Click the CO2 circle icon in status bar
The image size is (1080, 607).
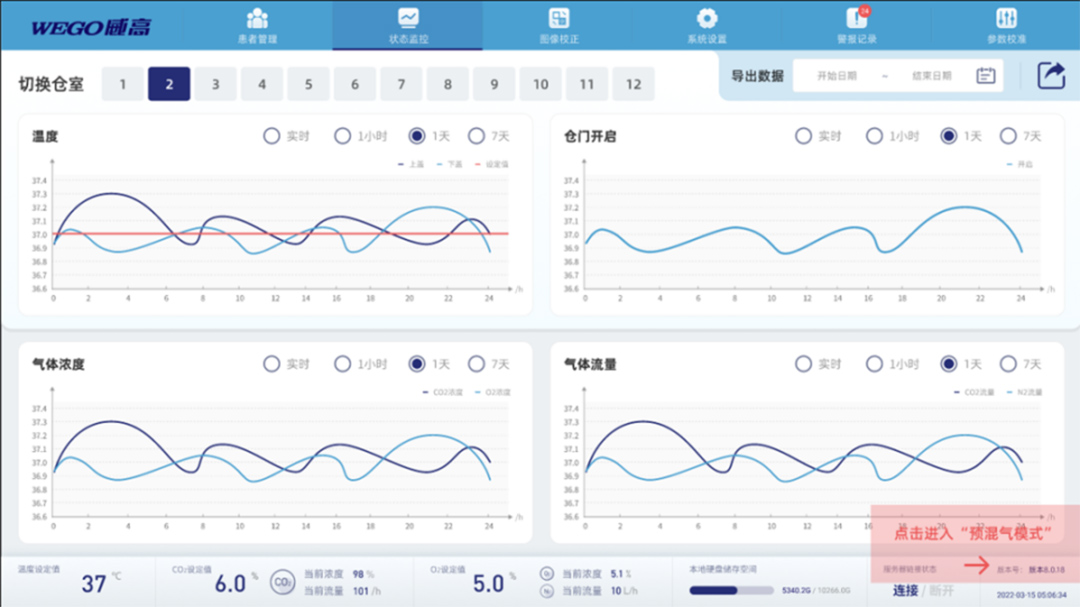click(283, 582)
